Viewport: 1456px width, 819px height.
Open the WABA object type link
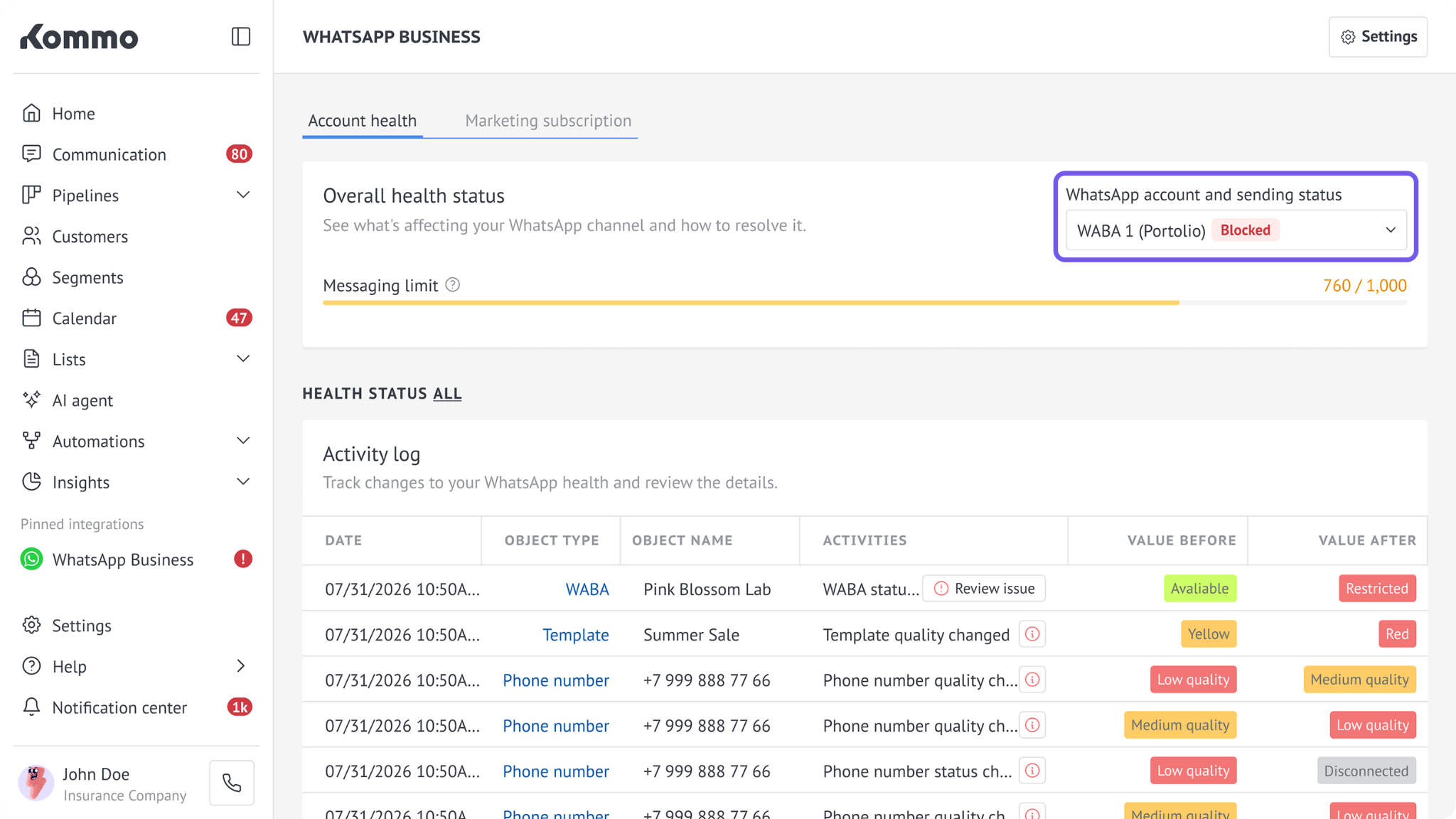(x=587, y=589)
